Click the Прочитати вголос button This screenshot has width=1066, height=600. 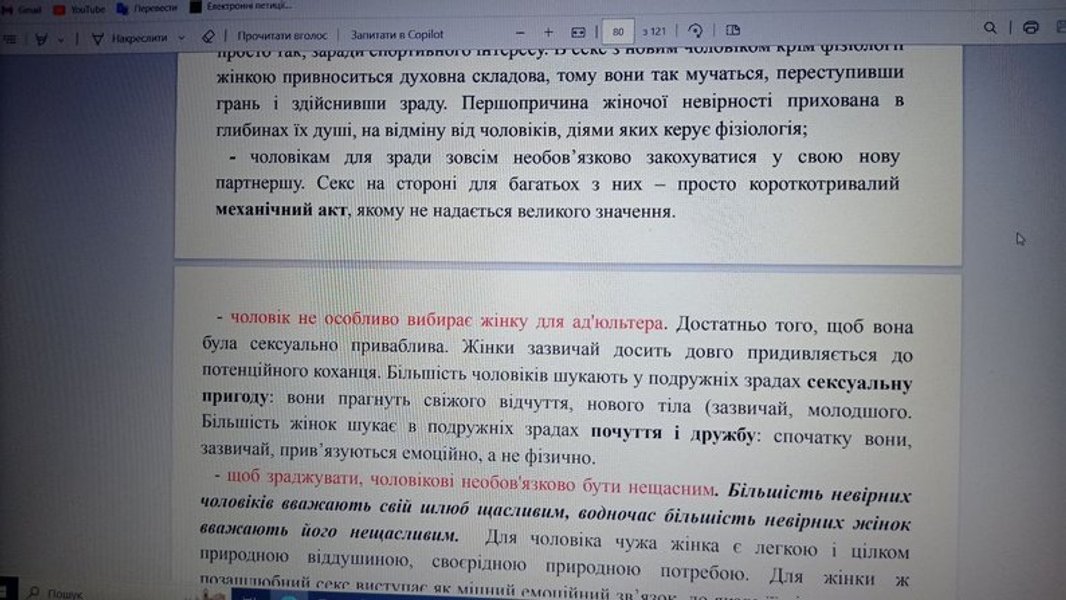pyautogui.click(x=281, y=33)
